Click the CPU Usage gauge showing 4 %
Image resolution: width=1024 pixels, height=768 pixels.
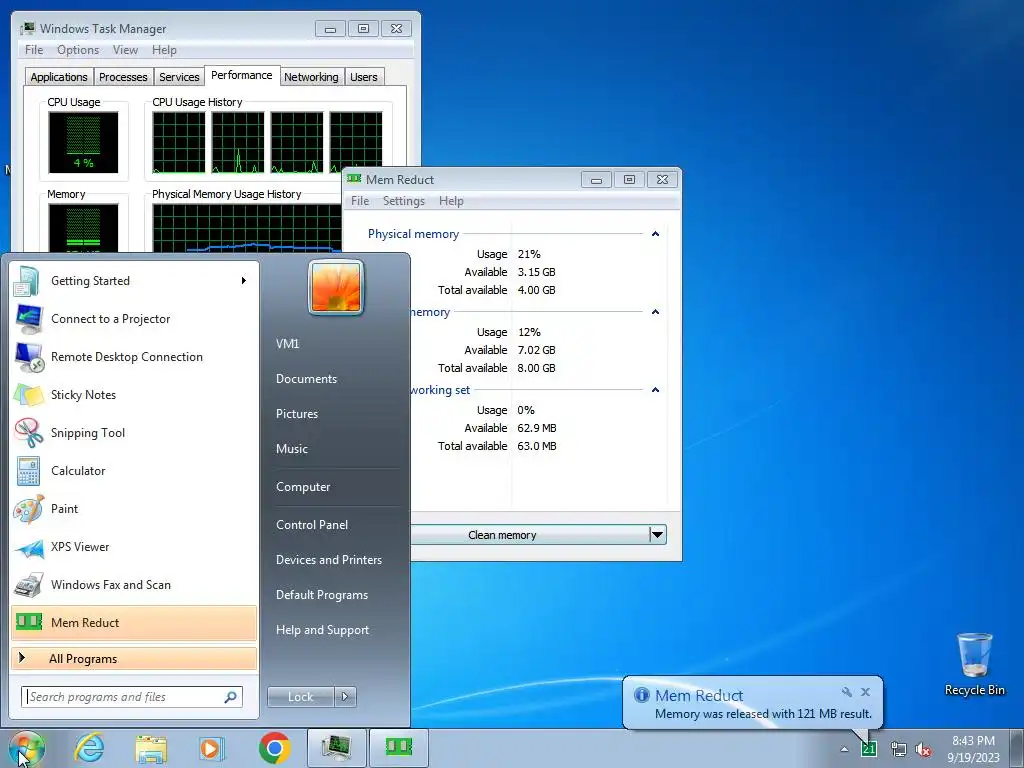83,142
